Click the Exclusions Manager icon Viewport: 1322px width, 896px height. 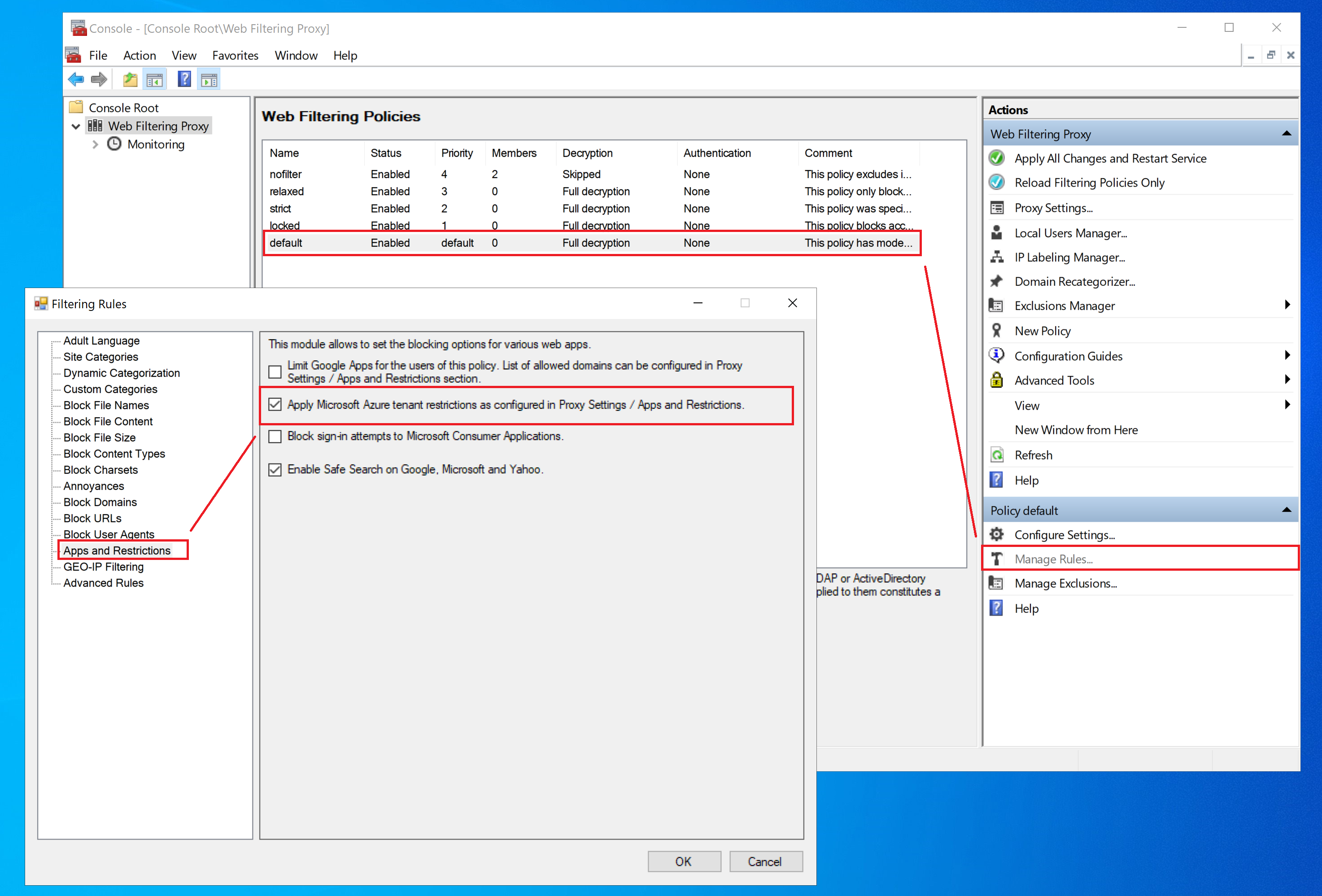(997, 306)
